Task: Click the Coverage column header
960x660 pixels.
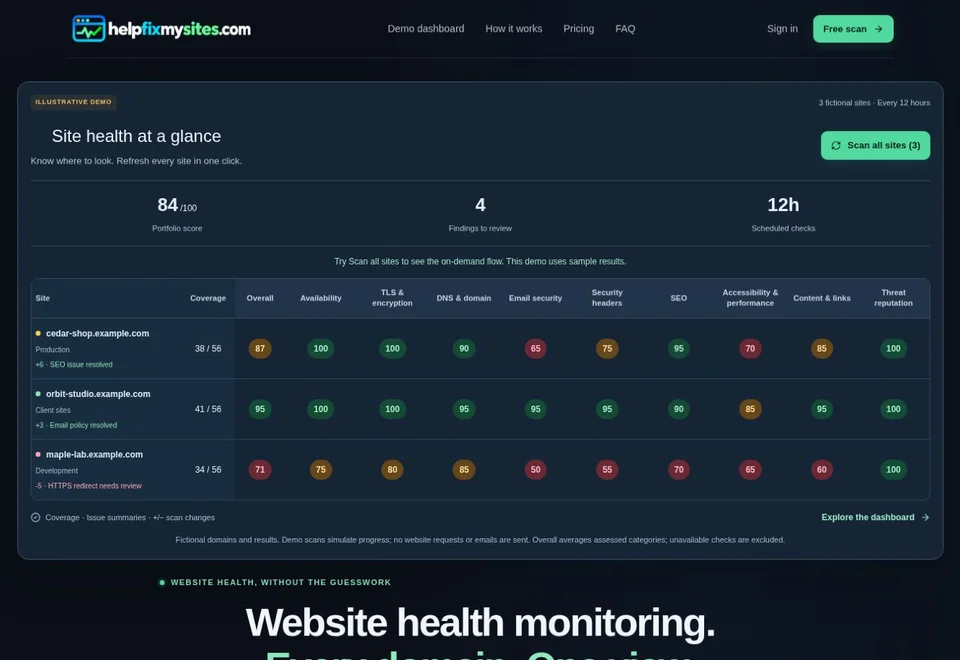Action: pyautogui.click(x=208, y=298)
